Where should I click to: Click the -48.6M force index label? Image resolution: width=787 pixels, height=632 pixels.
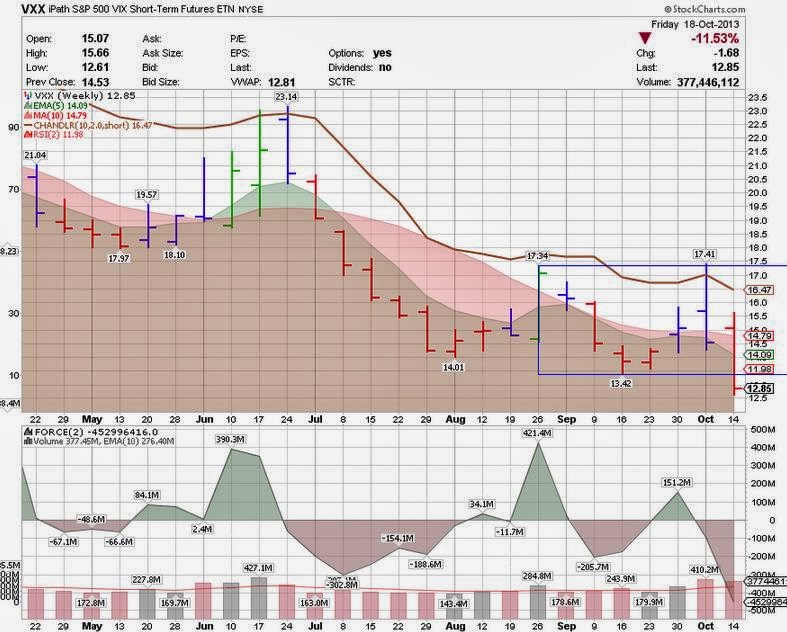[x=91, y=519]
